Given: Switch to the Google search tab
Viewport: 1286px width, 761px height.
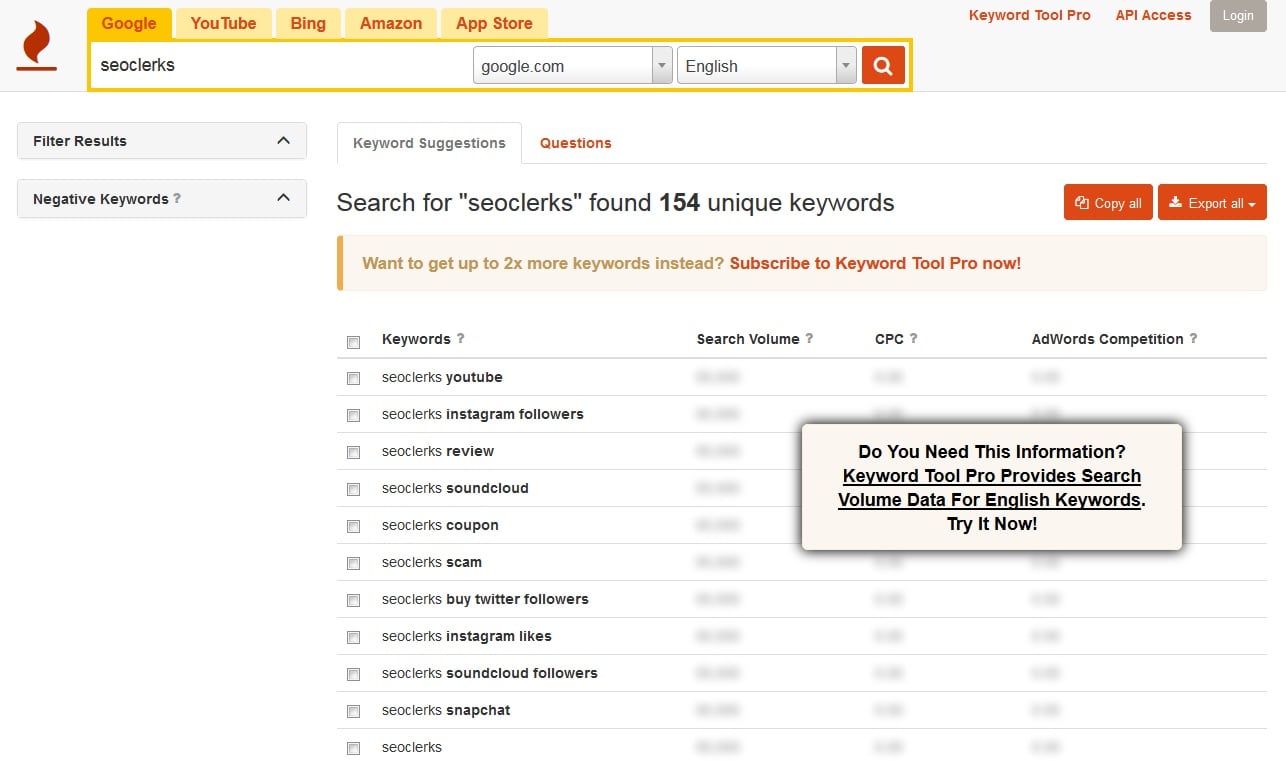Looking at the screenshot, I should coord(129,23).
